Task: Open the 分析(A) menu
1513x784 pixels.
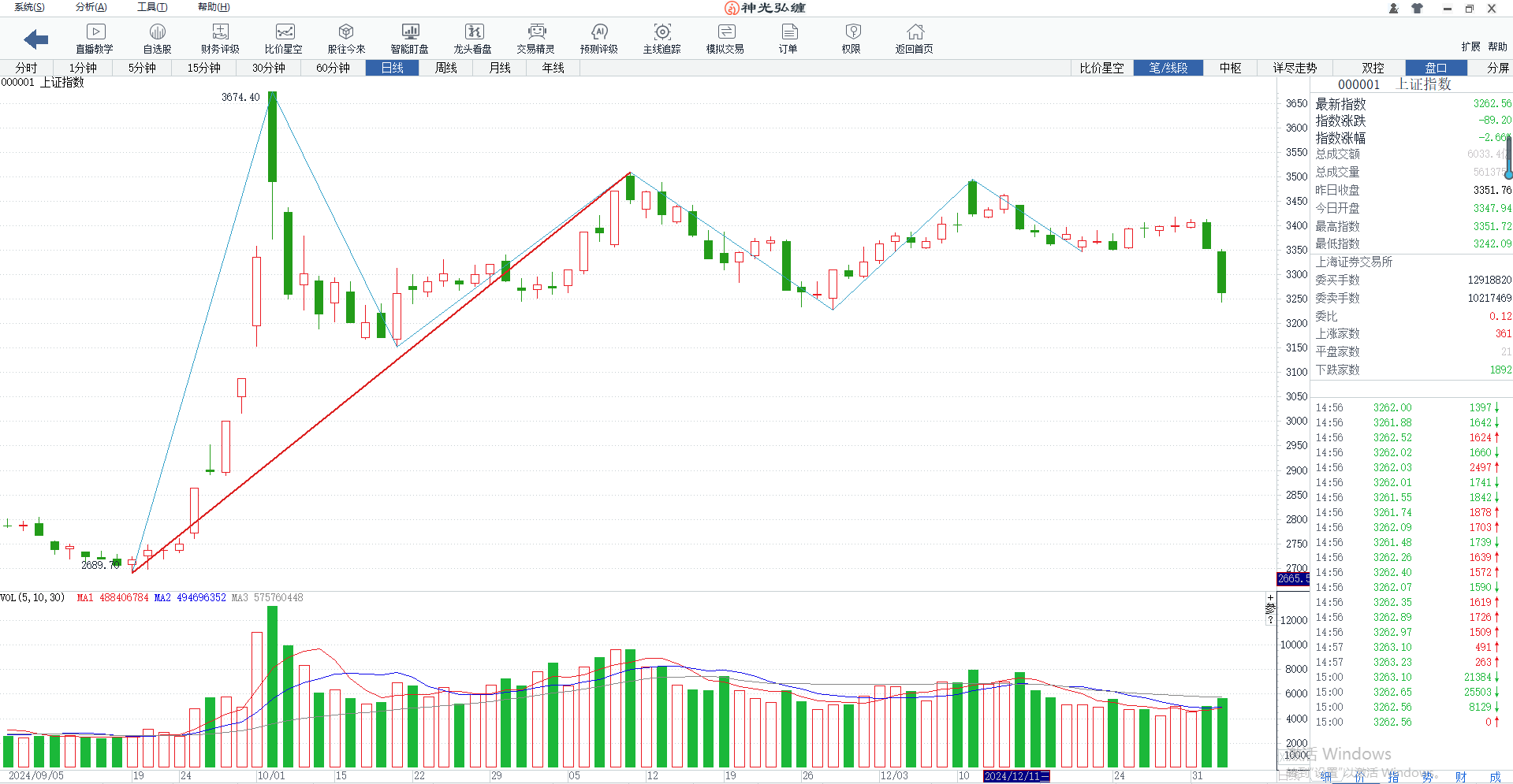Action: click(x=91, y=7)
